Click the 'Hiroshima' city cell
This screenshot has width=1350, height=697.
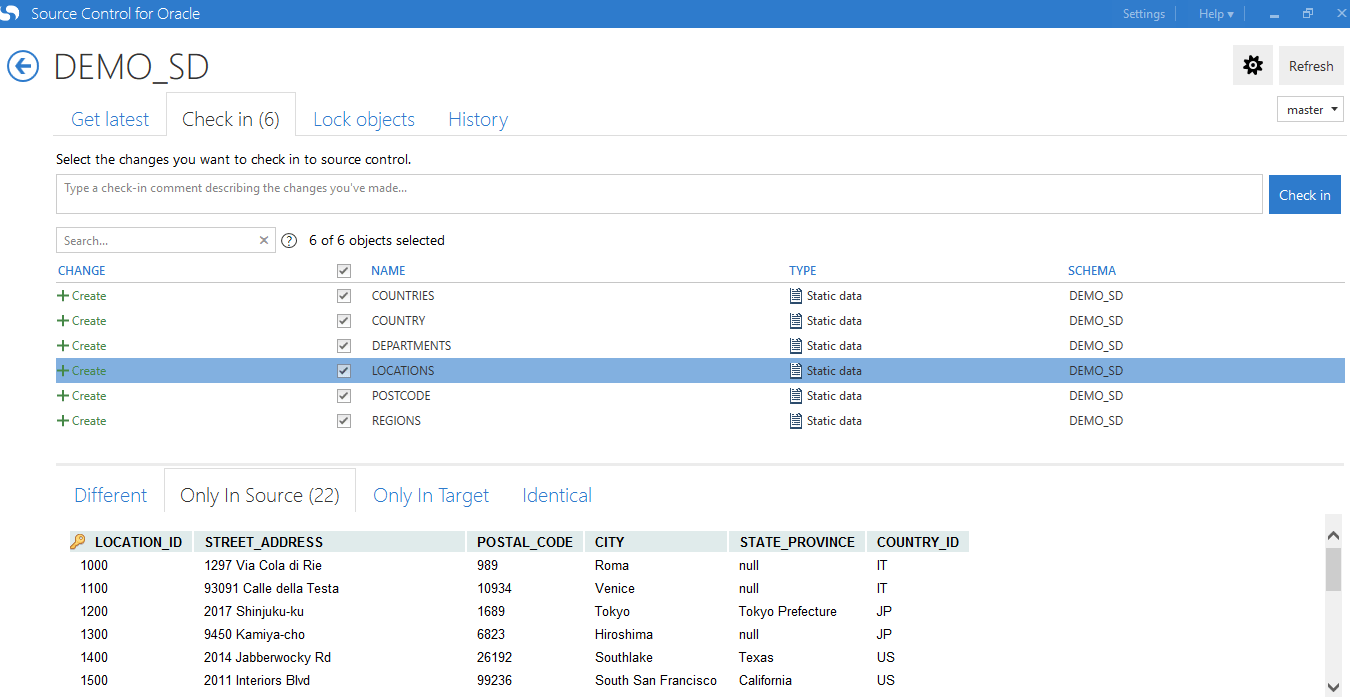624,635
